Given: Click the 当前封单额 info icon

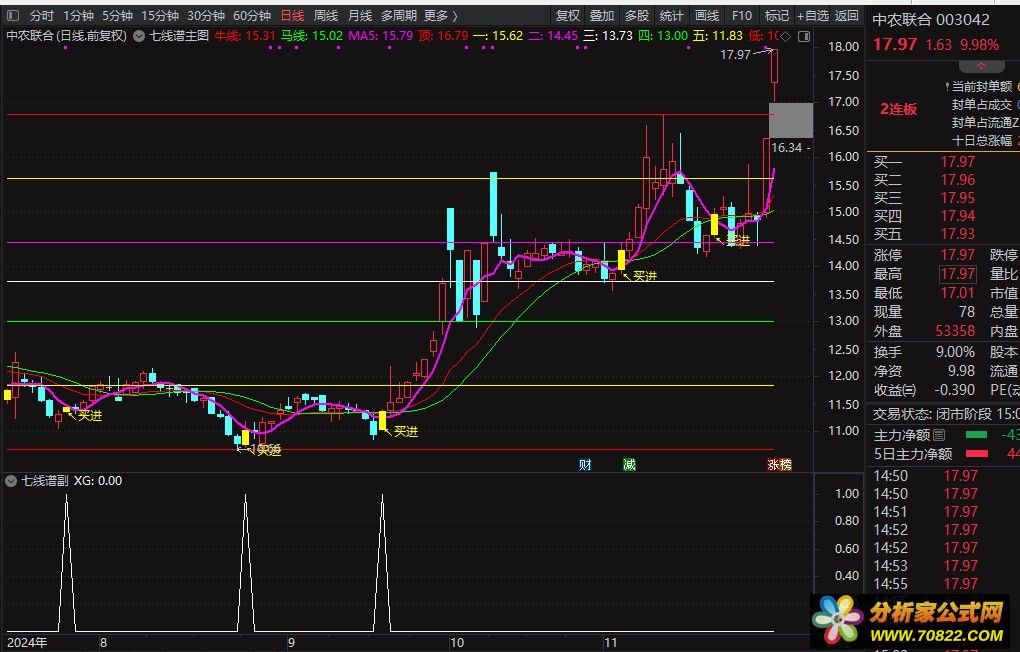Looking at the screenshot, I should (x=947, y=87).
